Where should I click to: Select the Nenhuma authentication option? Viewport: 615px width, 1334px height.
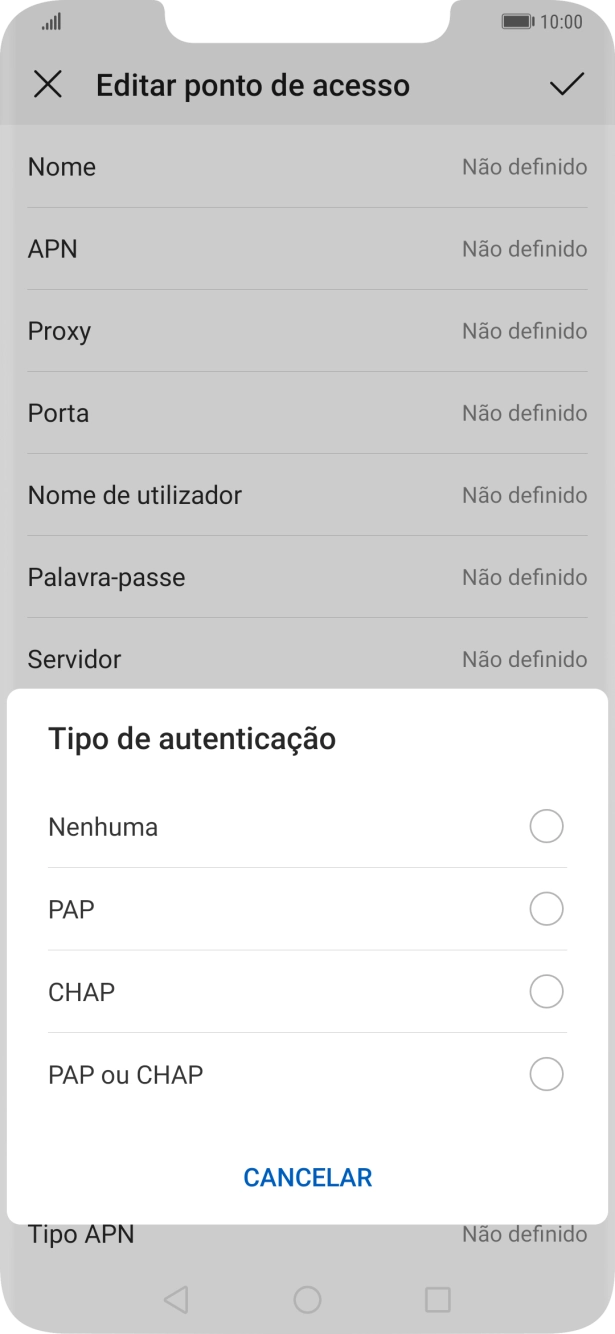click(307, 827)
